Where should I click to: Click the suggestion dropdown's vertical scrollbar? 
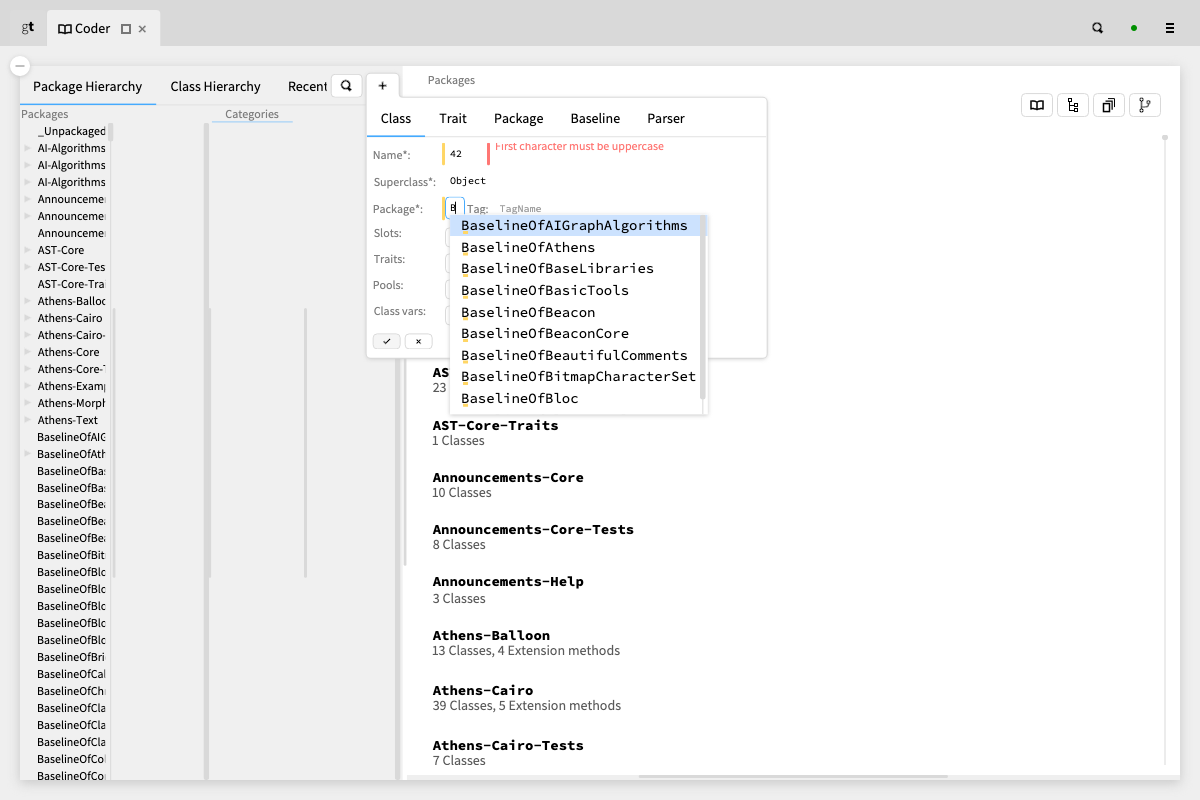pyautogui.click(x=703, y=308)
